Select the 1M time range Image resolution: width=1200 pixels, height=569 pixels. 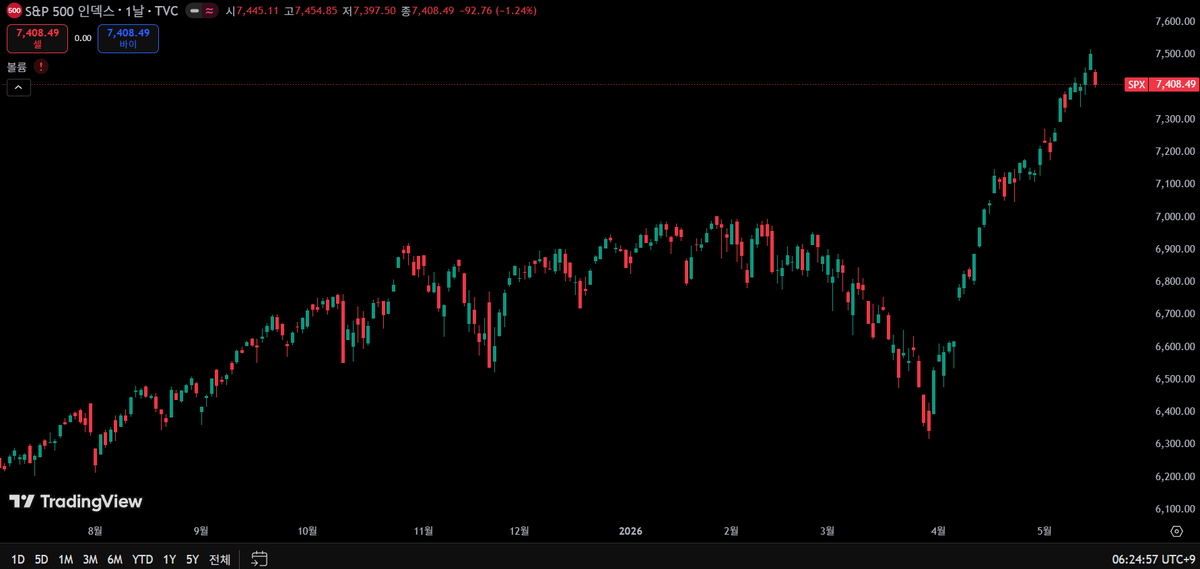pyautogui.click(x=65, y=559)
